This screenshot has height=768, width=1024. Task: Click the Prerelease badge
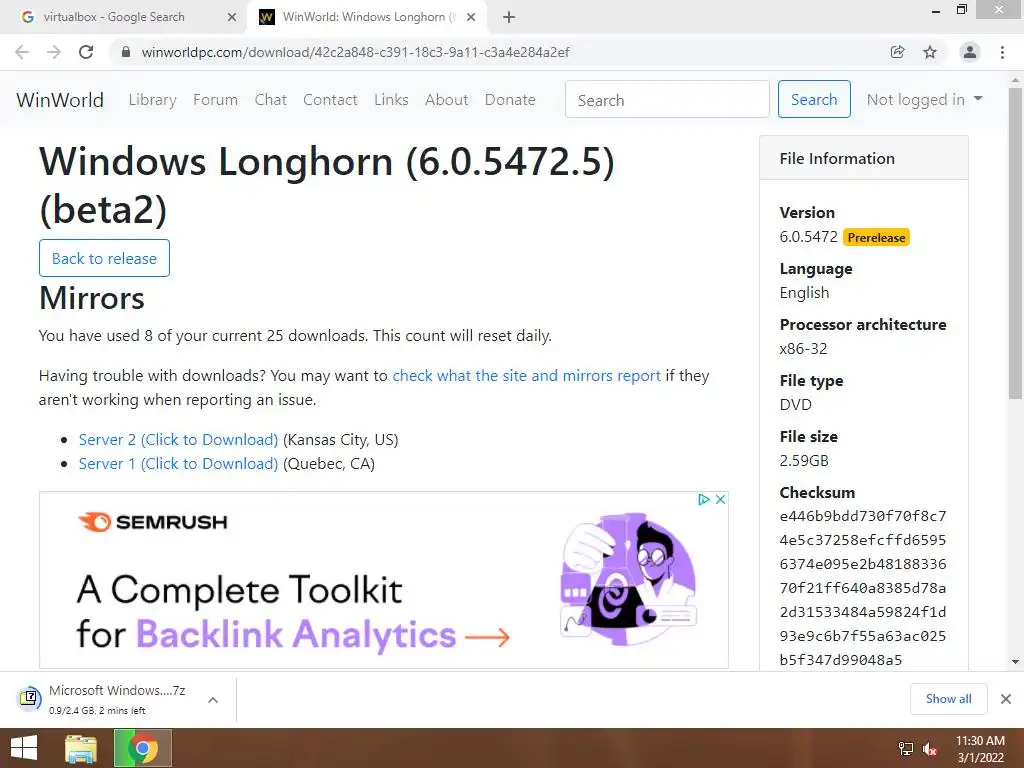coord(876,238)
